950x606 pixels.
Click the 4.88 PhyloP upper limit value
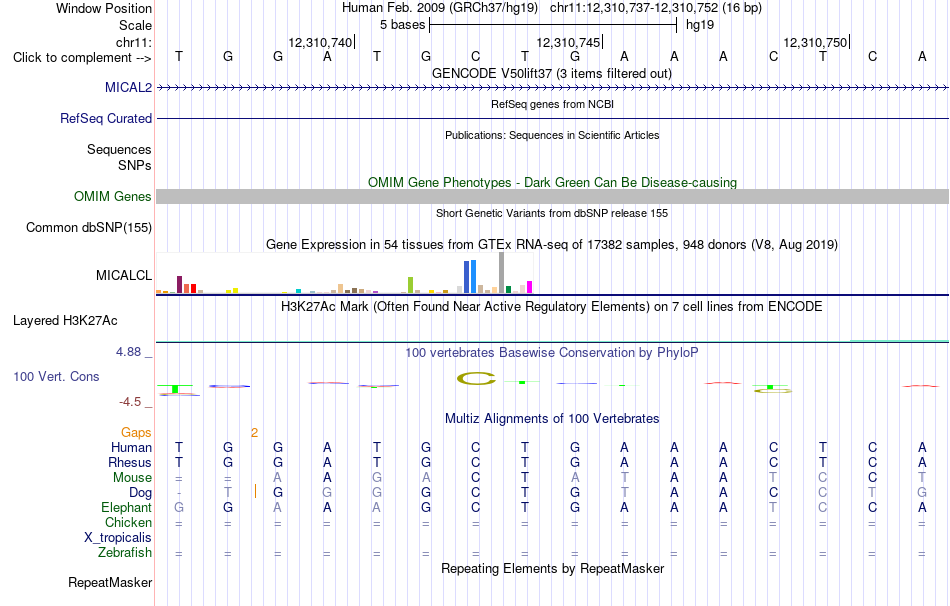pyautogui.click(x=128, y=352)
